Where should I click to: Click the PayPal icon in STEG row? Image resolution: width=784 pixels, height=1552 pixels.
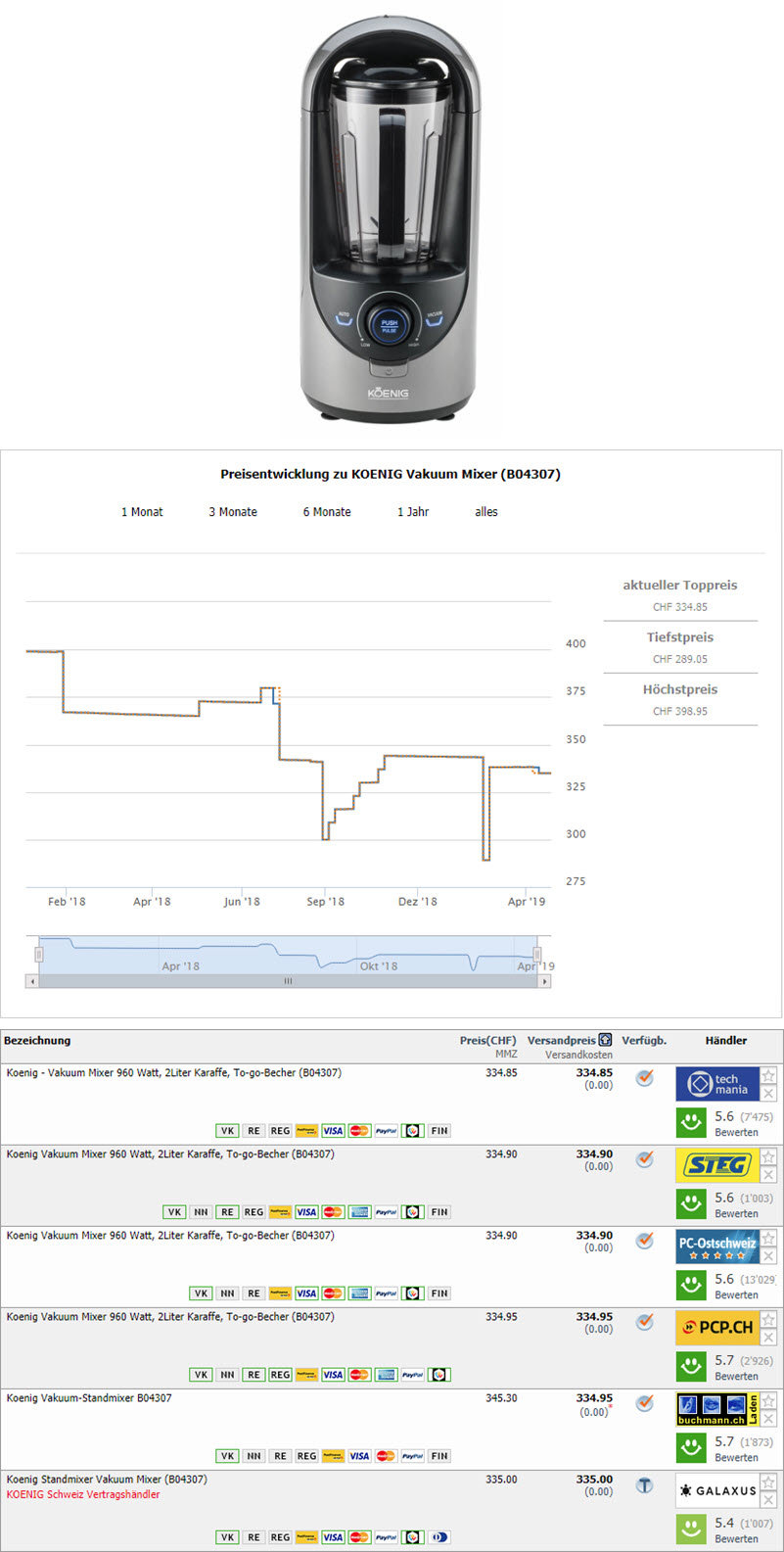(386, 1212)
